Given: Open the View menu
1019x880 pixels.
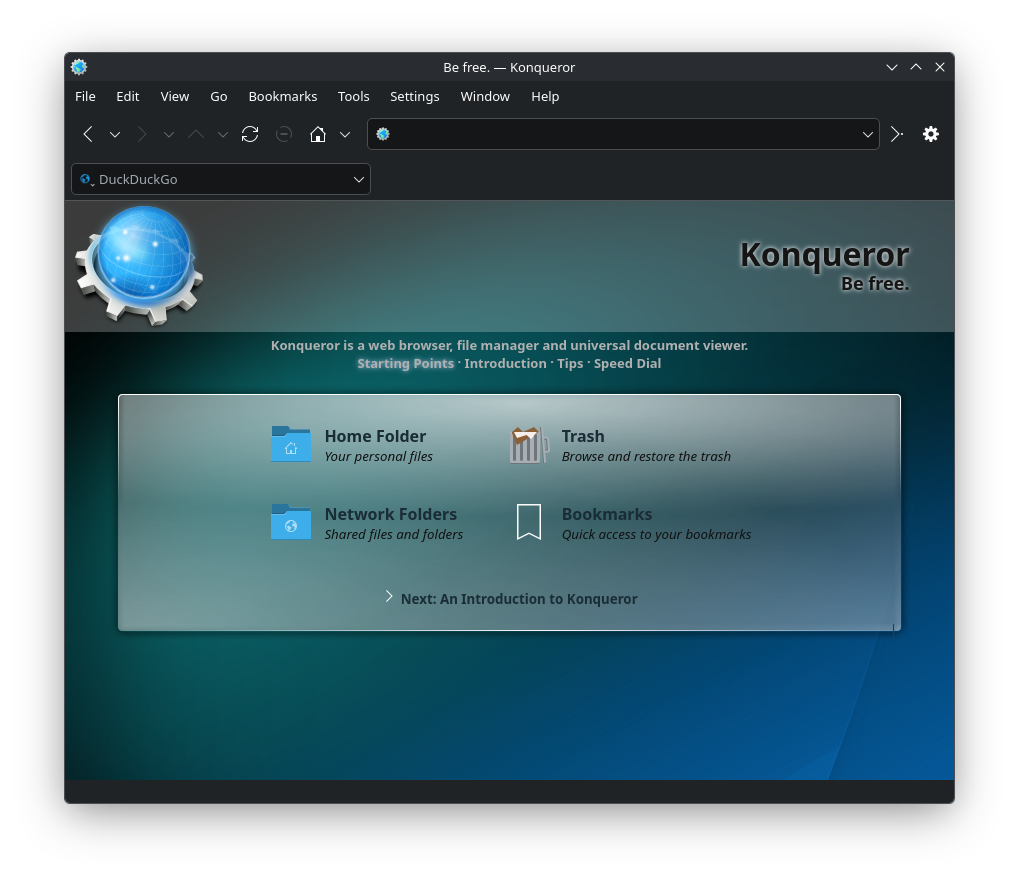Looking at the screenshot, I should click(175, 96).
